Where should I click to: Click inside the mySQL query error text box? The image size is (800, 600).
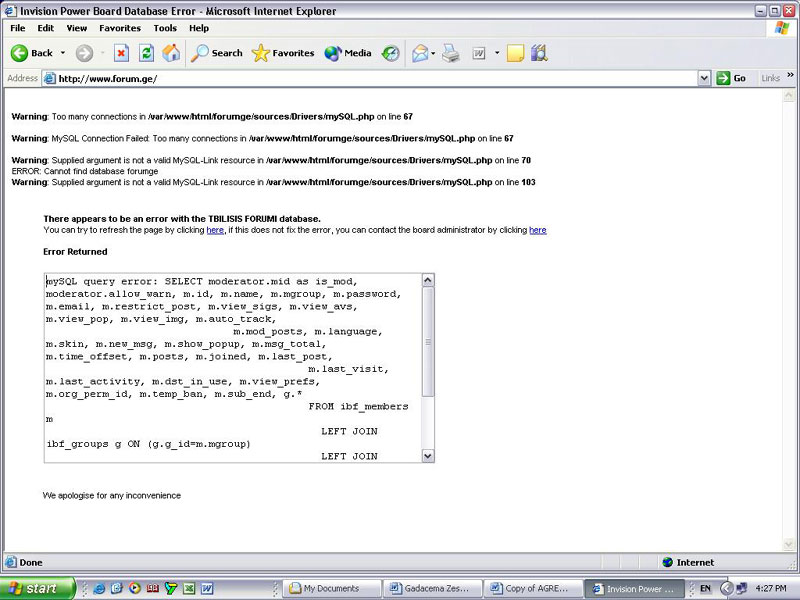tap(233, 368)
